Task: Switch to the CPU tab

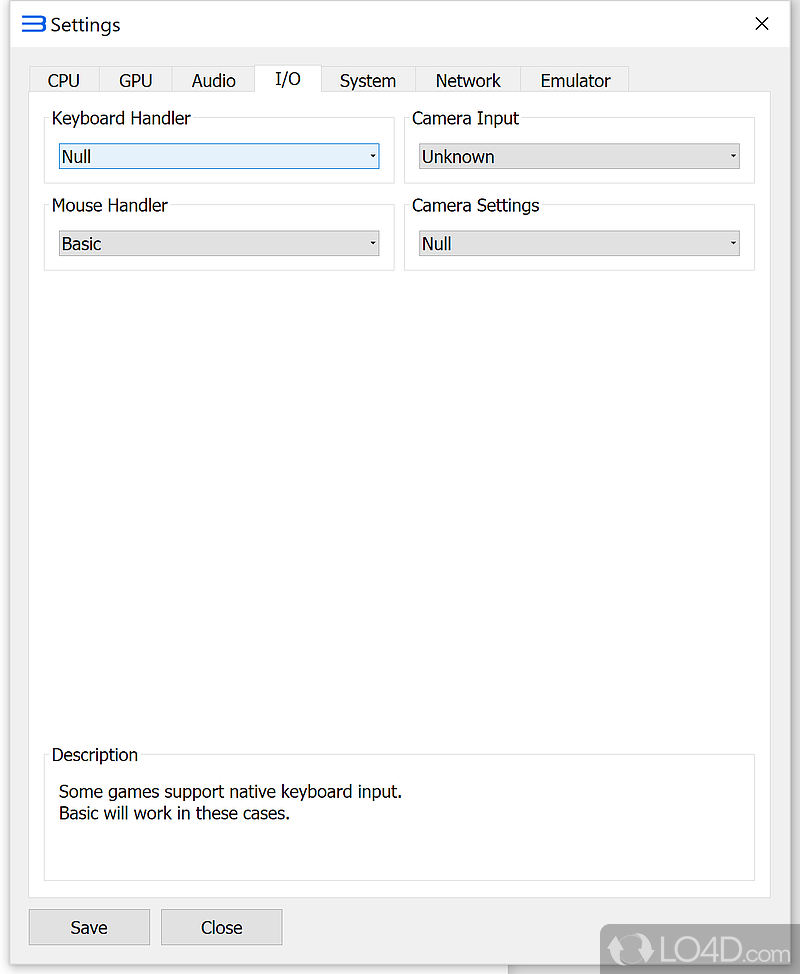Action: pos(63,80)
